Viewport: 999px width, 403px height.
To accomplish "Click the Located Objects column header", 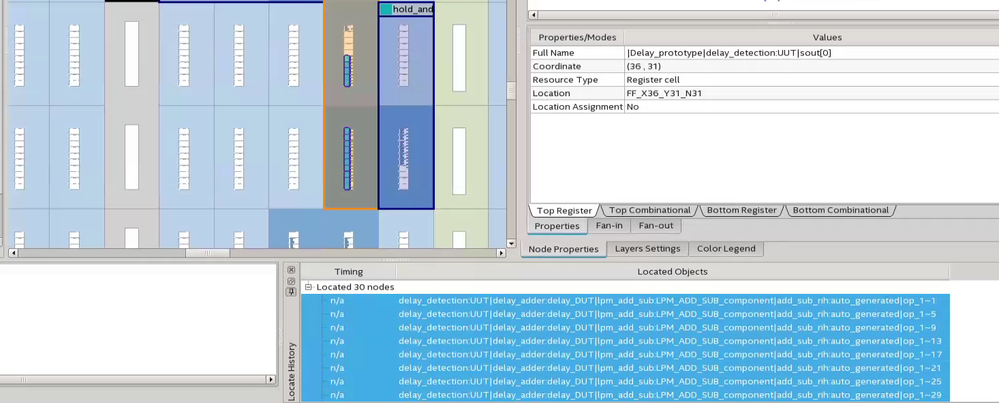I will (672, 272).
